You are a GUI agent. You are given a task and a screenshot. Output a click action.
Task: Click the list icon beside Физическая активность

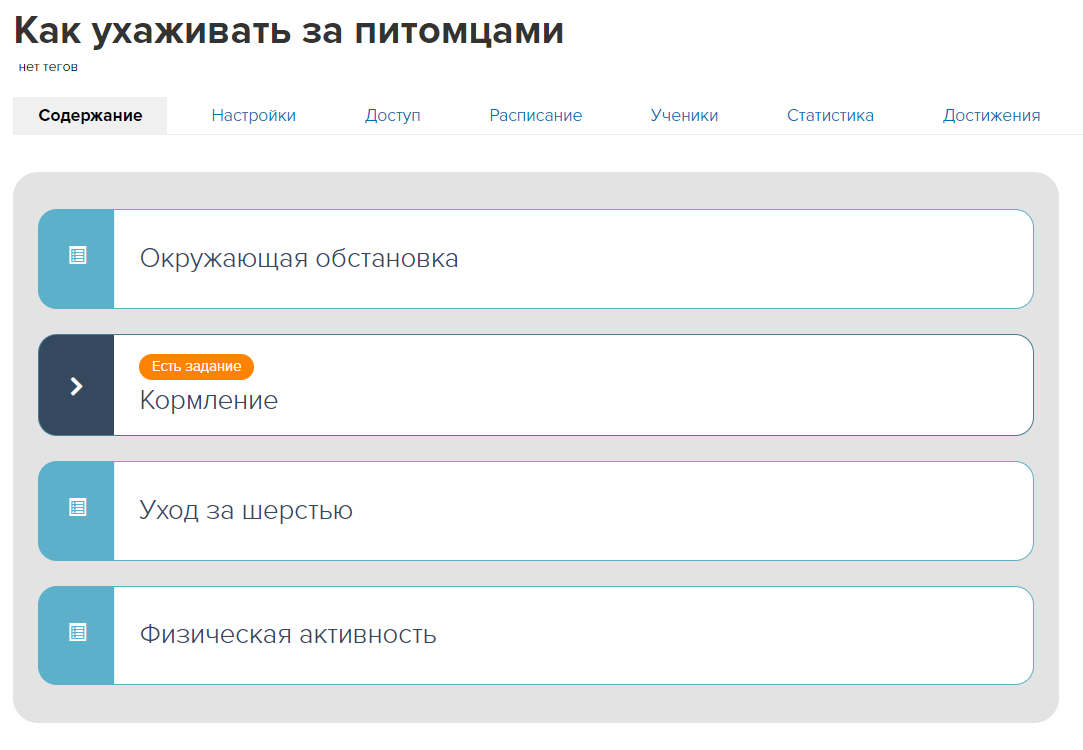pos(77,633)
